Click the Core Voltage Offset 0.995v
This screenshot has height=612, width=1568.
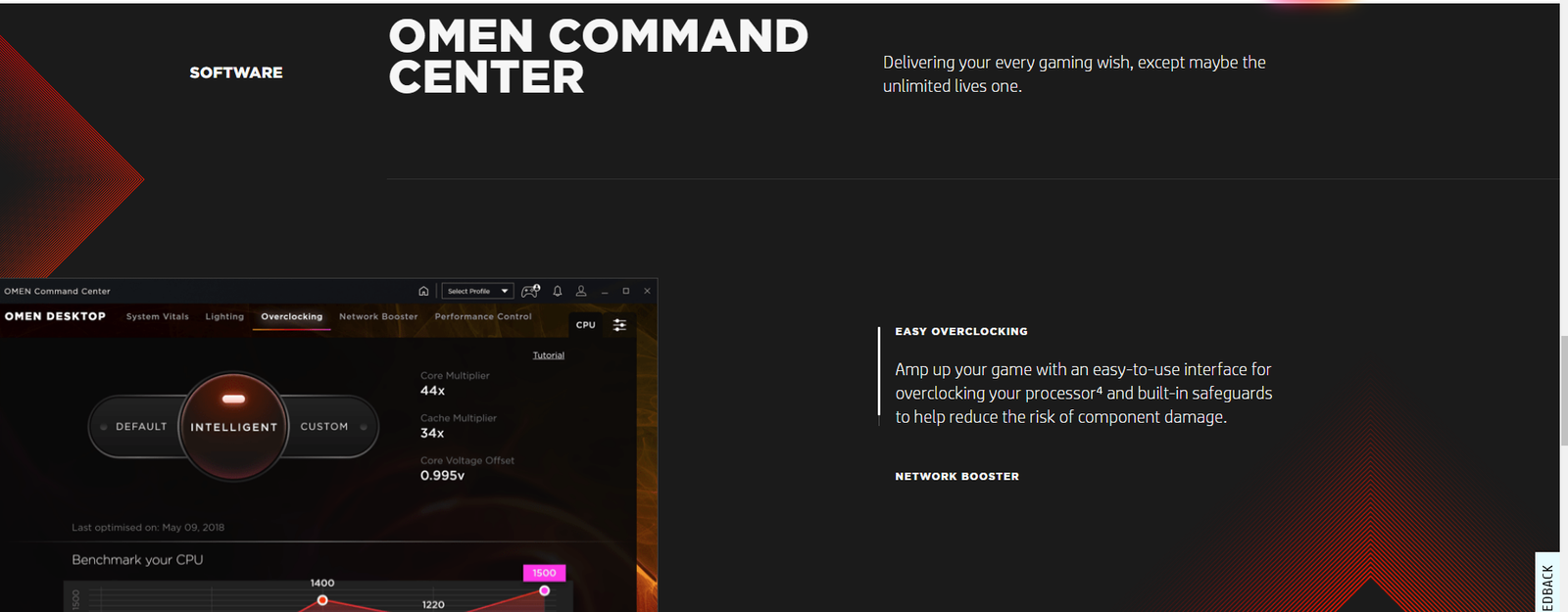coord(443,476)
